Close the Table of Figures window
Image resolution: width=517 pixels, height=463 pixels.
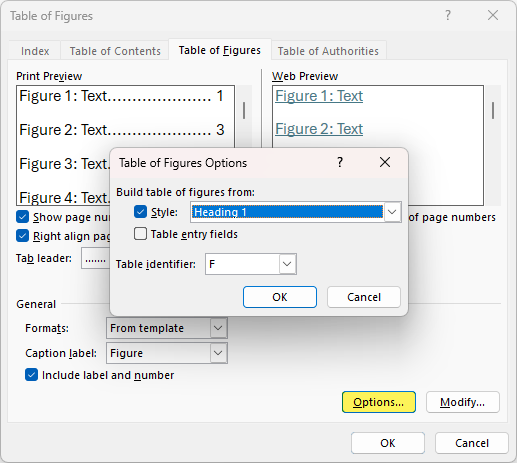[x=493, y=15]
